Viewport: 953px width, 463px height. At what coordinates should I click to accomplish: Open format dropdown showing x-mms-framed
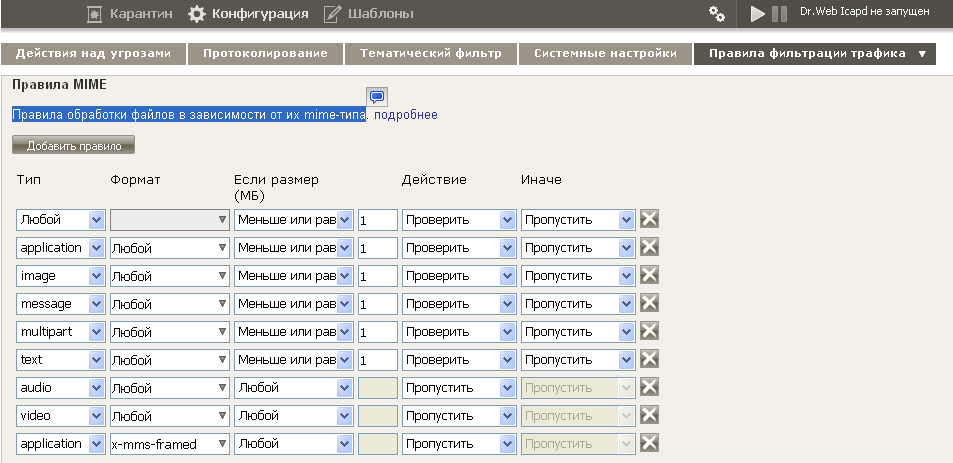coord(170,444)
